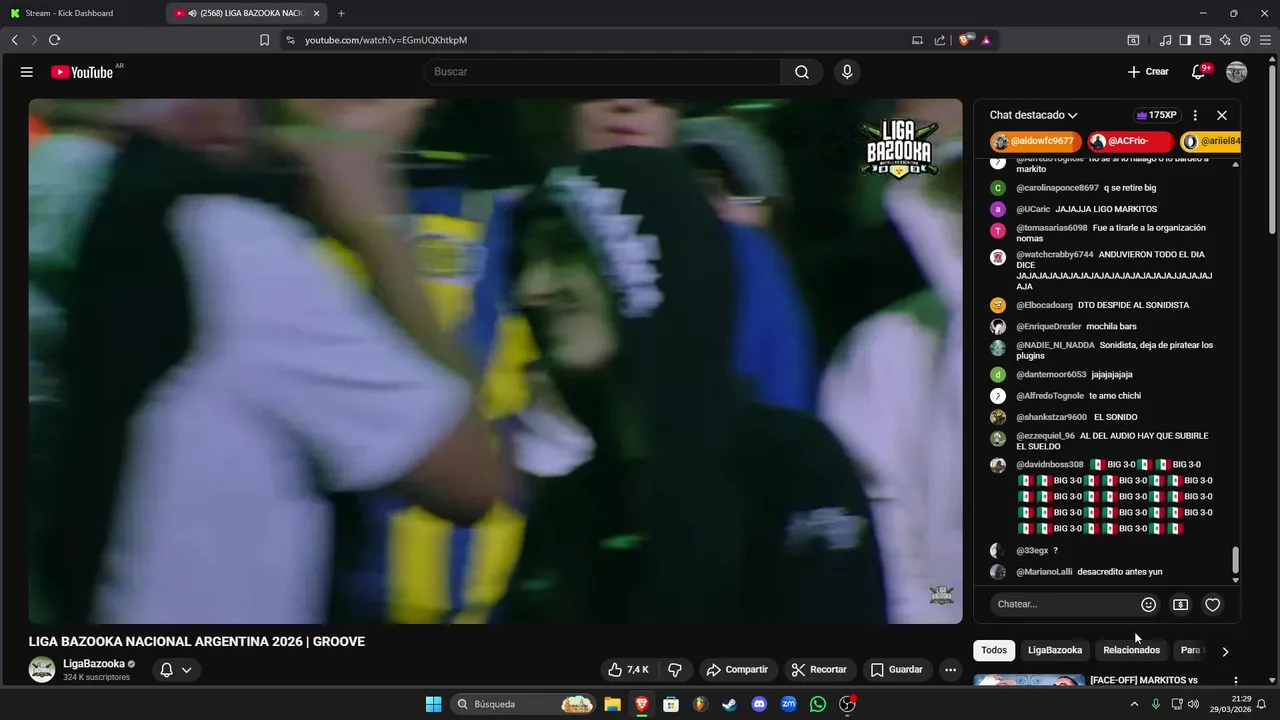Expand Chat destacado dropdown
The width and height of the screenshot is (1280, 720).
coord(1034,115)
